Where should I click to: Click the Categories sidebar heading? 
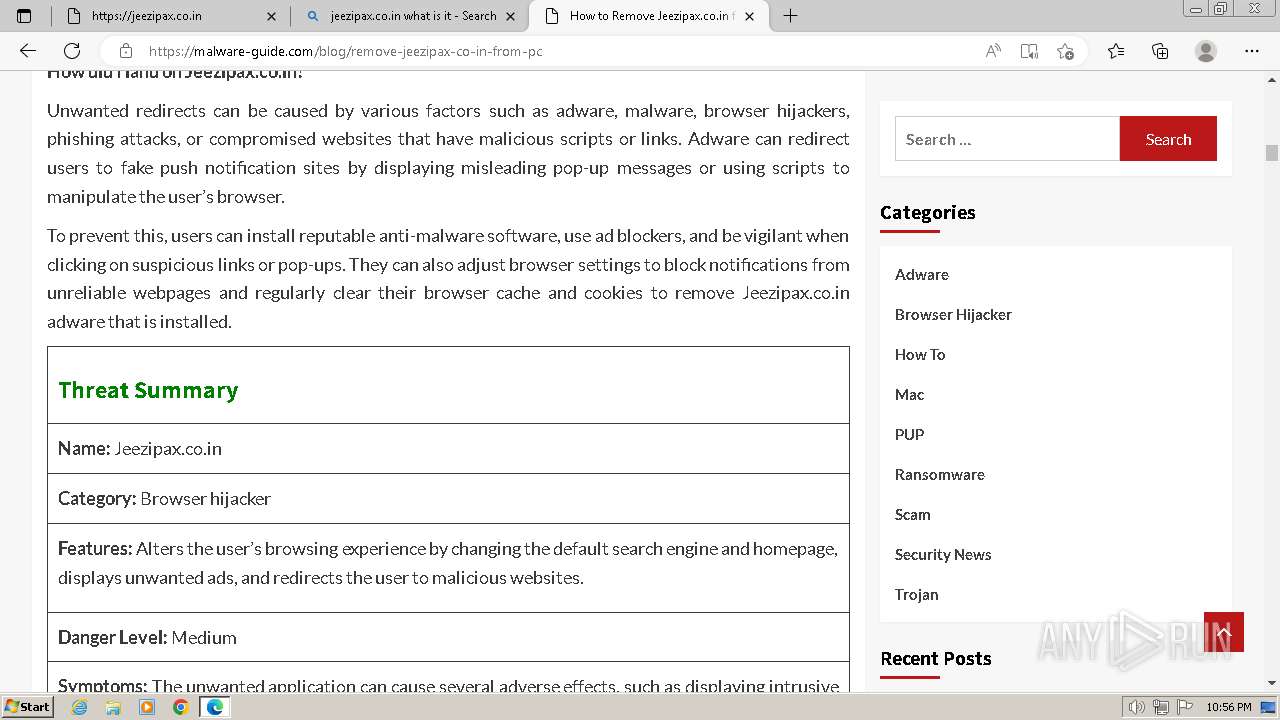click(928, 212)
